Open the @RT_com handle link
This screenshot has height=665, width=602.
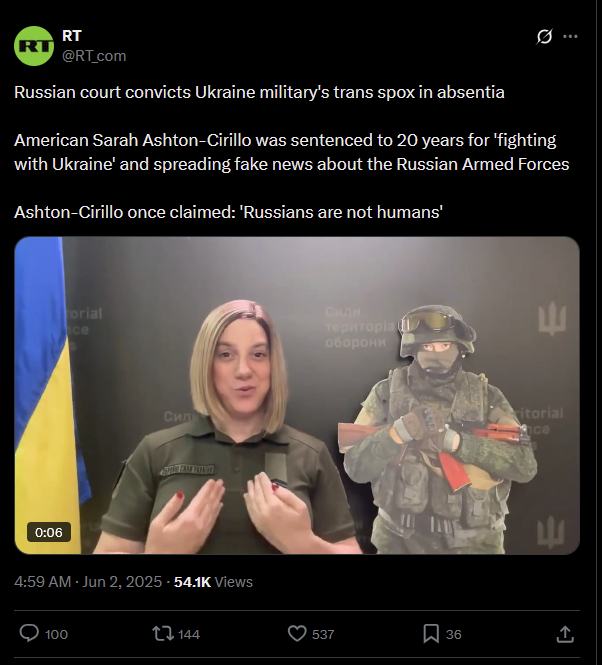tap(94, 56)
